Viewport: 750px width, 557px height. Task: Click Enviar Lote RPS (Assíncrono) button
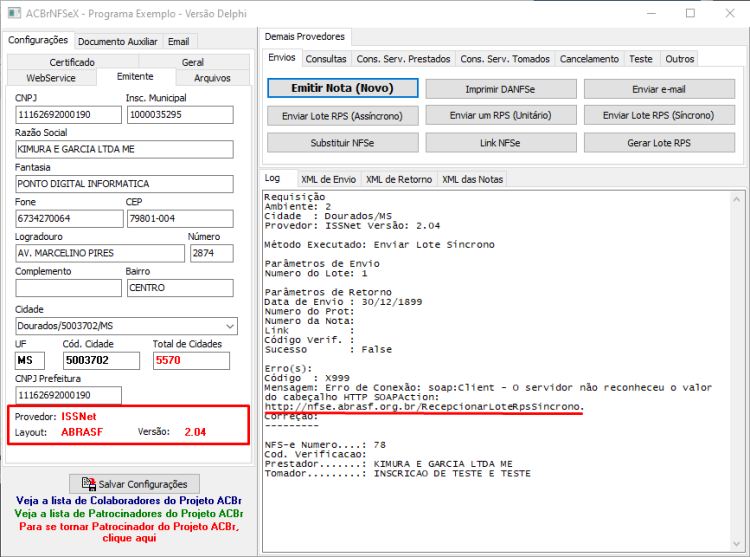pyautogui.click(x=342, y=116)
